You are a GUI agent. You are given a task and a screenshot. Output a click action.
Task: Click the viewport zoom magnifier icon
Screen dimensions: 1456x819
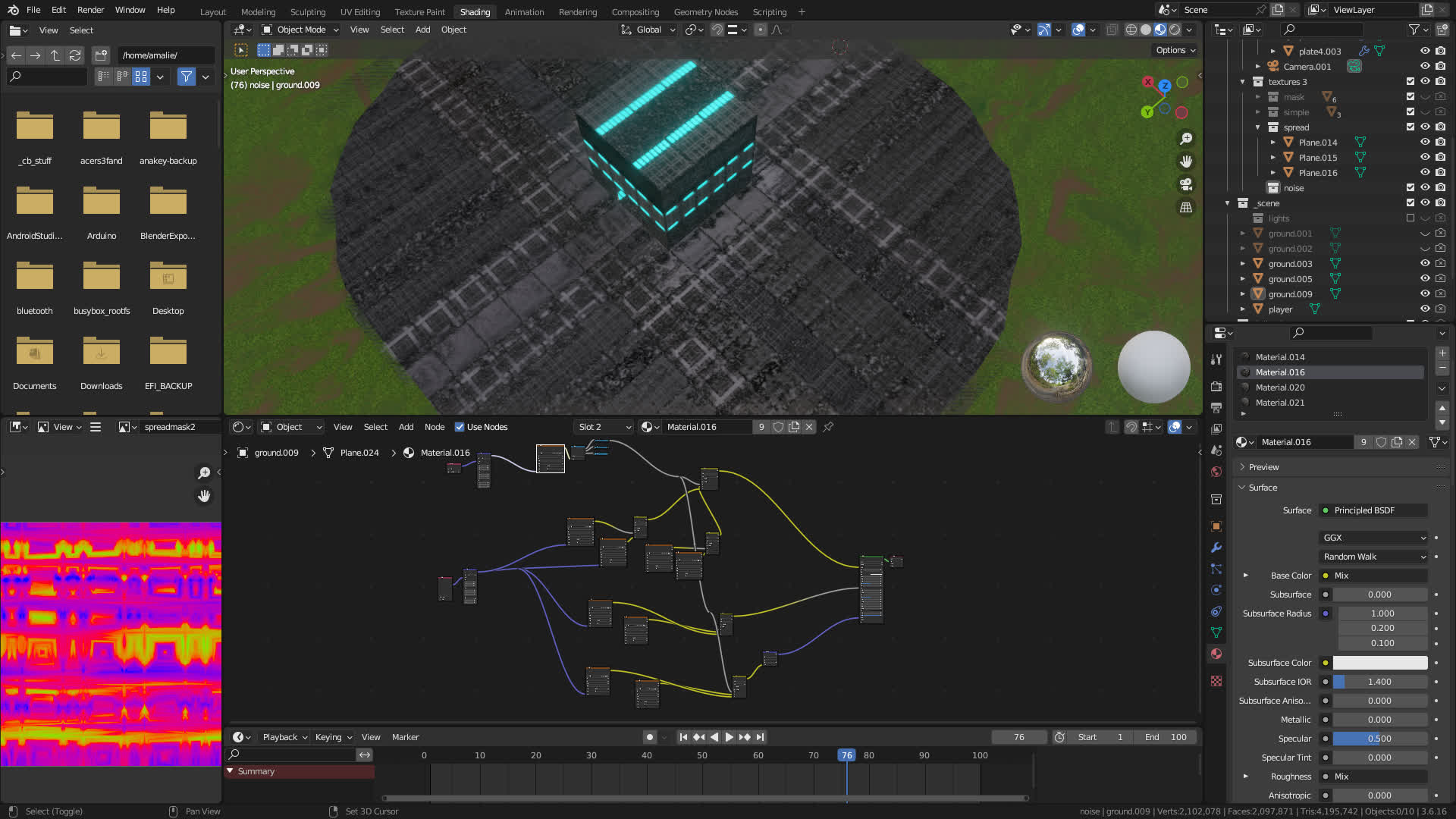click(1186, 139)
